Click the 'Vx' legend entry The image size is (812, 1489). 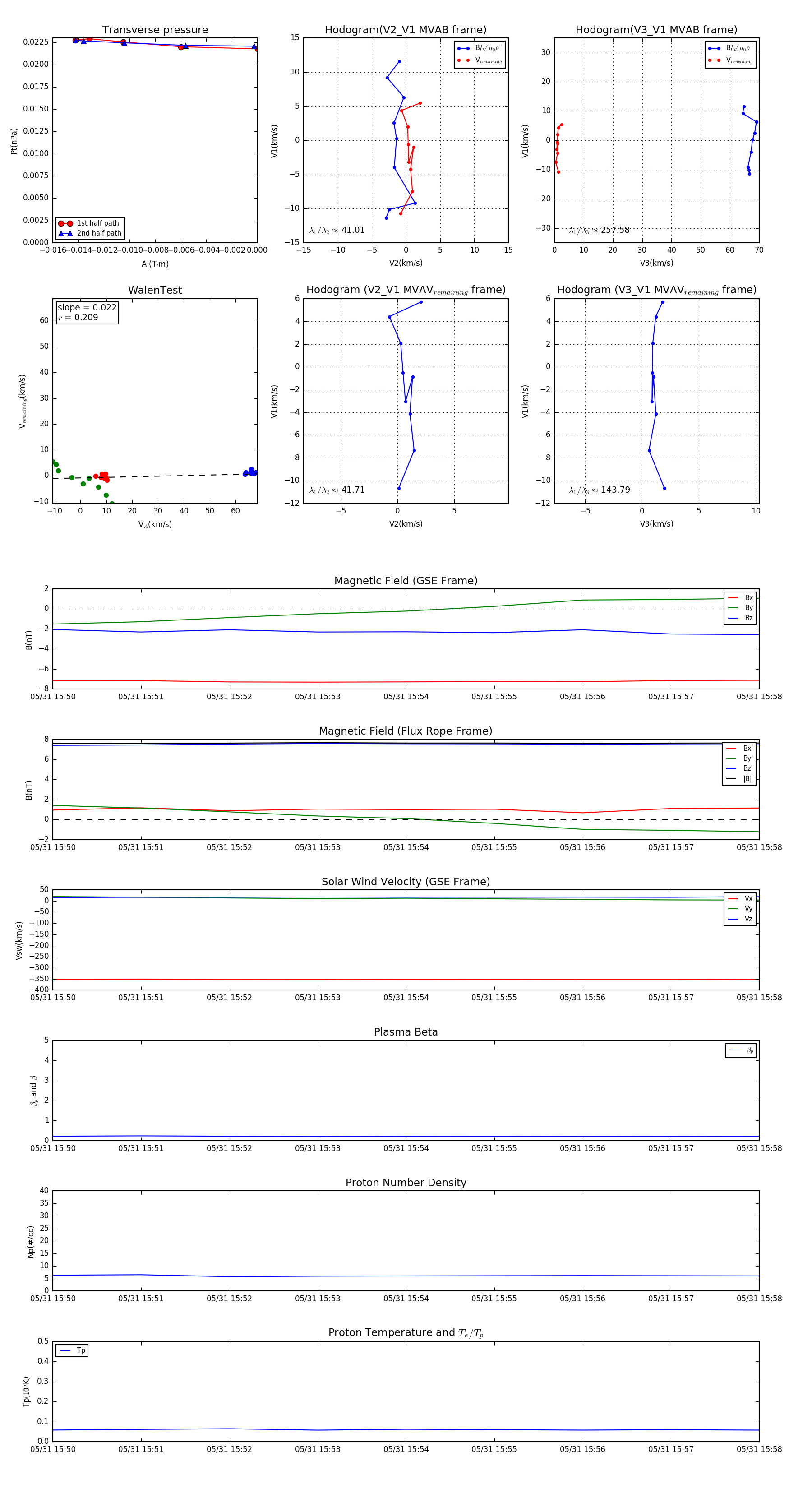(740, 899)
